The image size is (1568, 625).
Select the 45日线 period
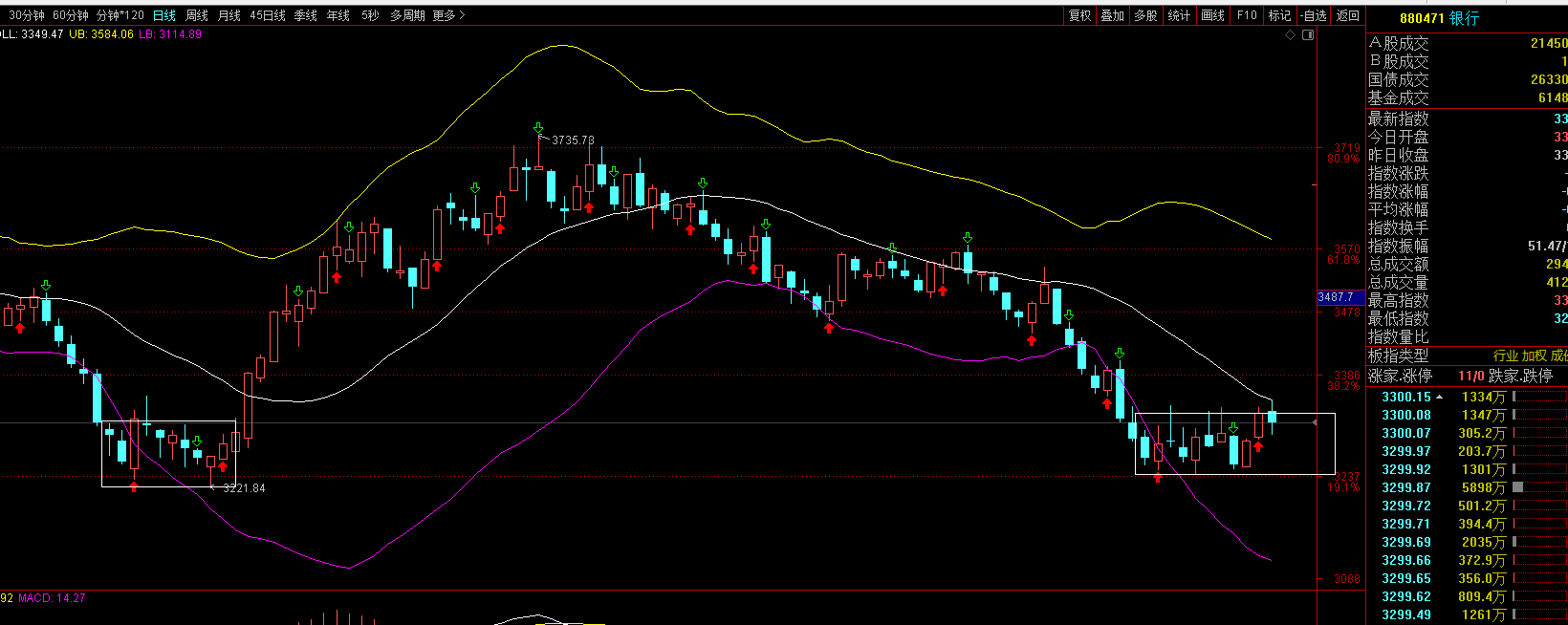tap(268, 15)
